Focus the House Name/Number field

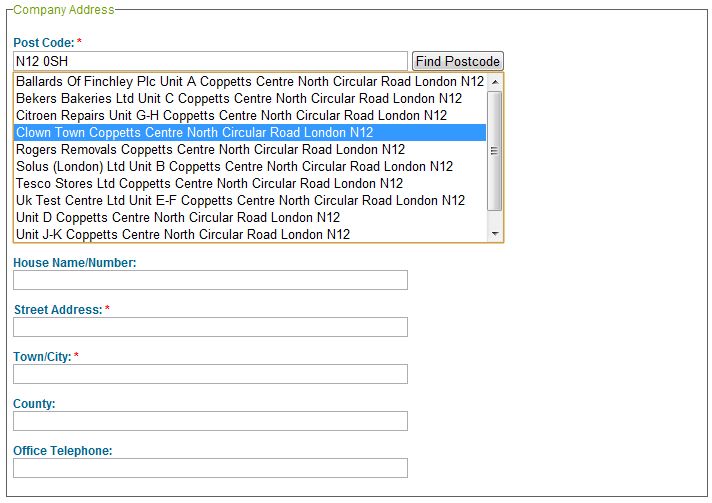point(210,280)
